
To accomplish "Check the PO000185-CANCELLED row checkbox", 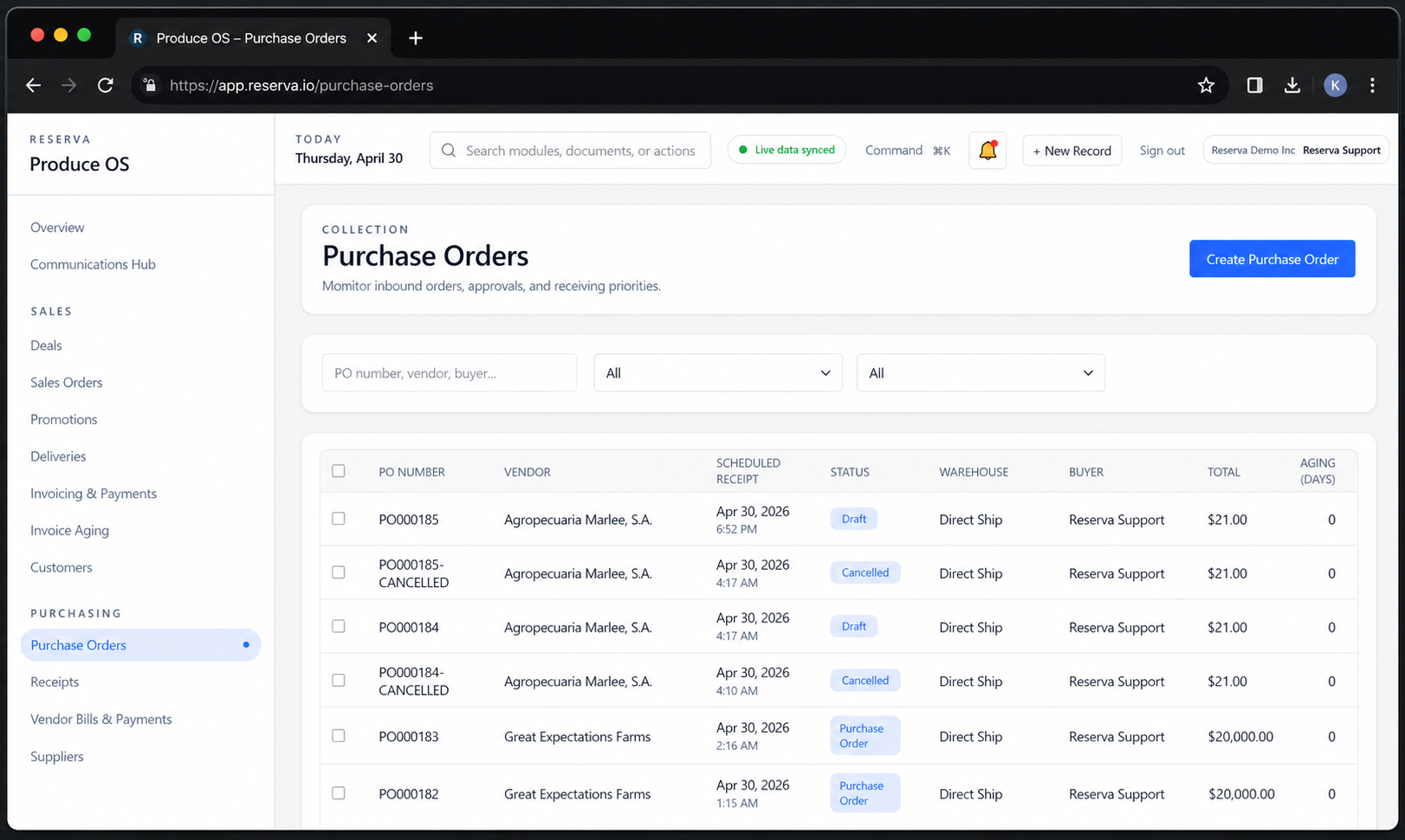I will coord(339,572).
